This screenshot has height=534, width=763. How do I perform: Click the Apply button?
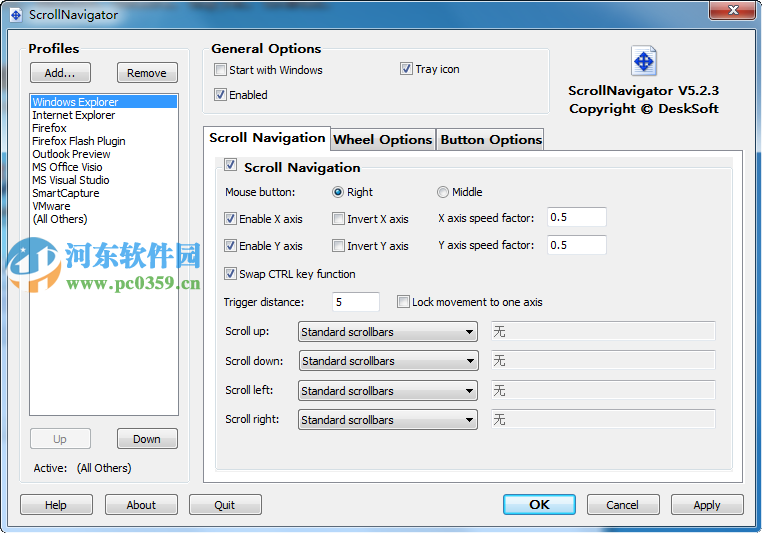tap(707, 505)
